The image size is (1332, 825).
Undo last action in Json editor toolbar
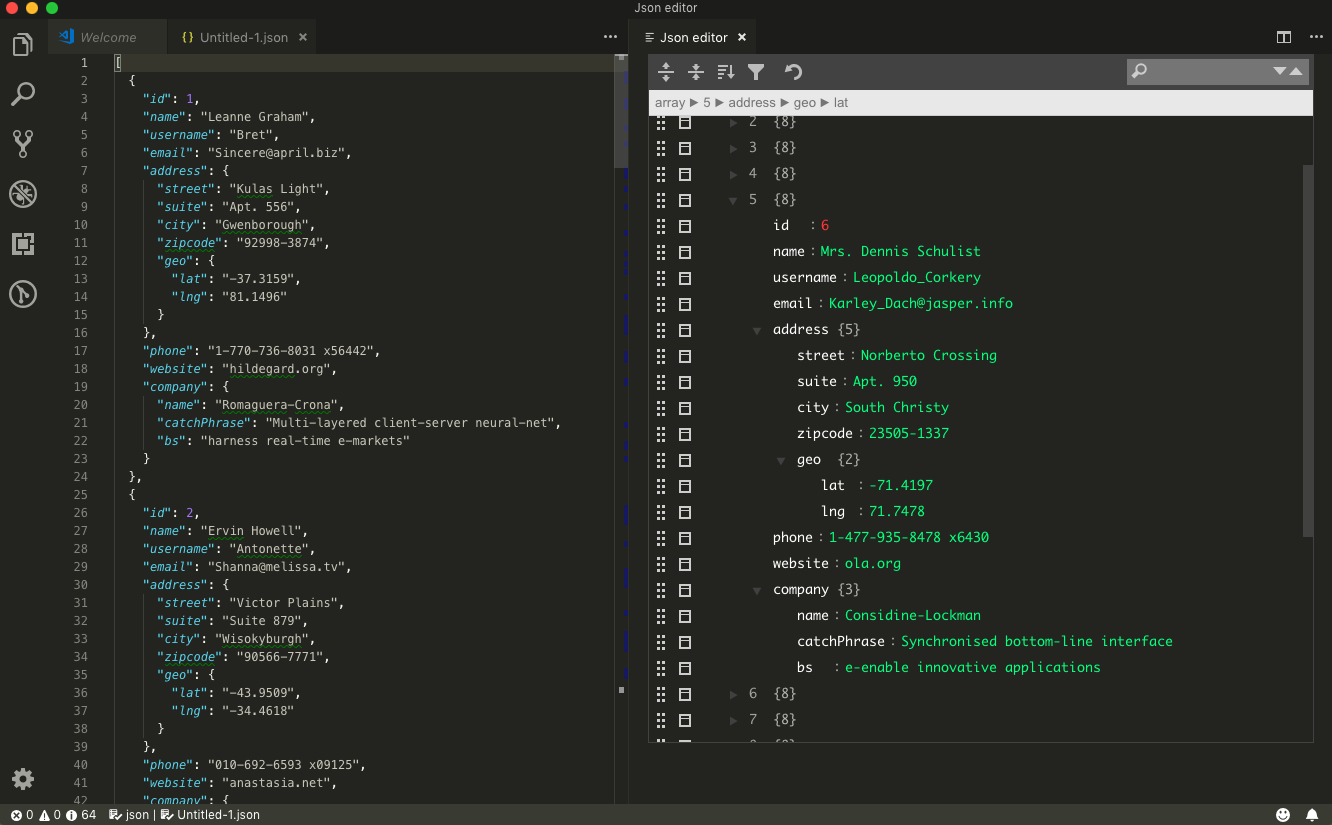pyautogui.click(x=793, y=72)
